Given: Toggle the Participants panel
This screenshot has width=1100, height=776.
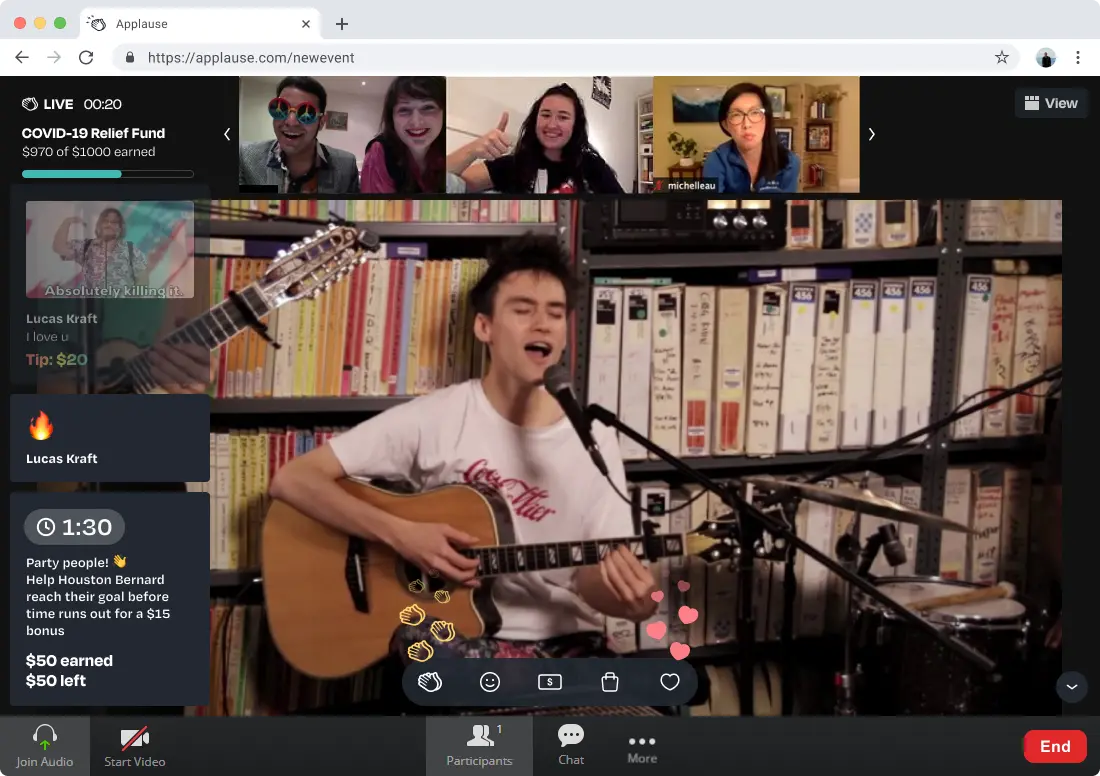Looking at the screenshot, I should click(480, 745).
